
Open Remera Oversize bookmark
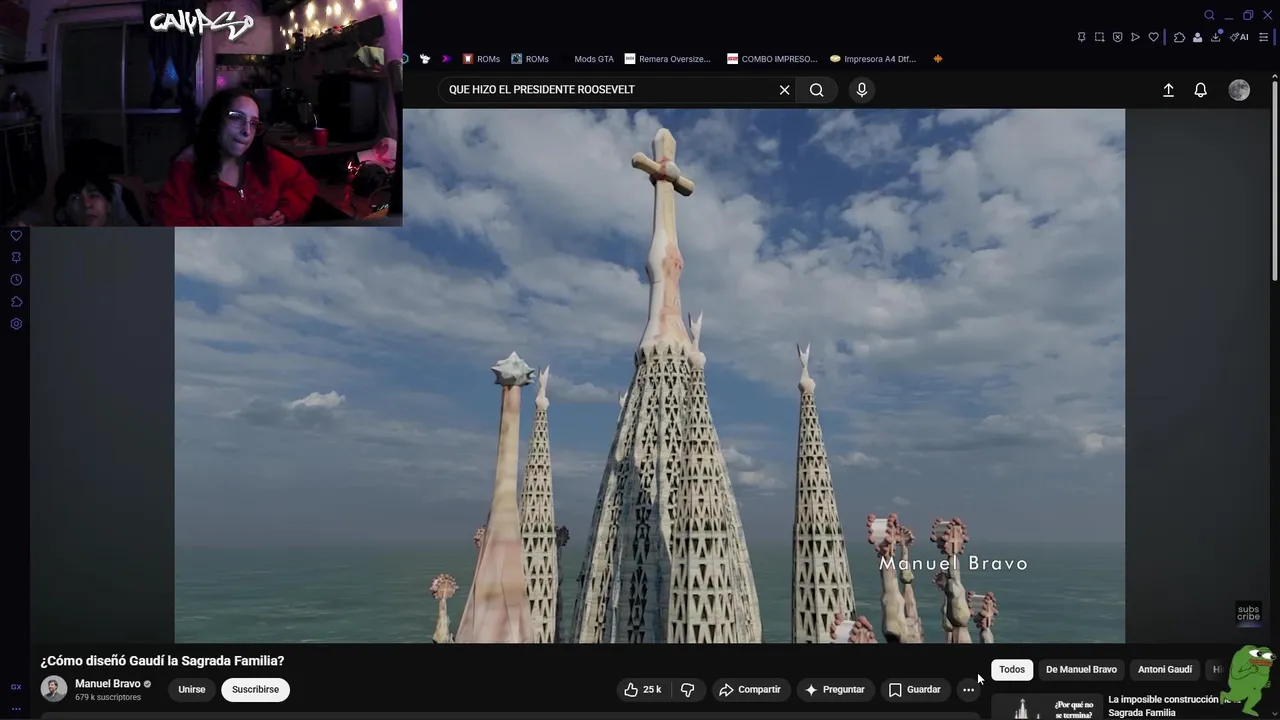pyautogui.click(x=668, y=59)
